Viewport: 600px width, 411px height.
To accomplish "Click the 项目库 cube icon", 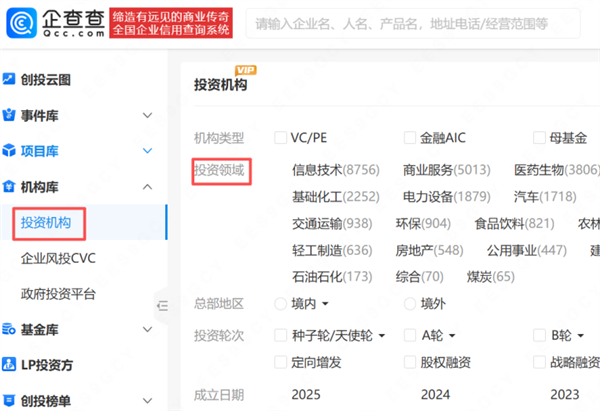I will 8,151.
